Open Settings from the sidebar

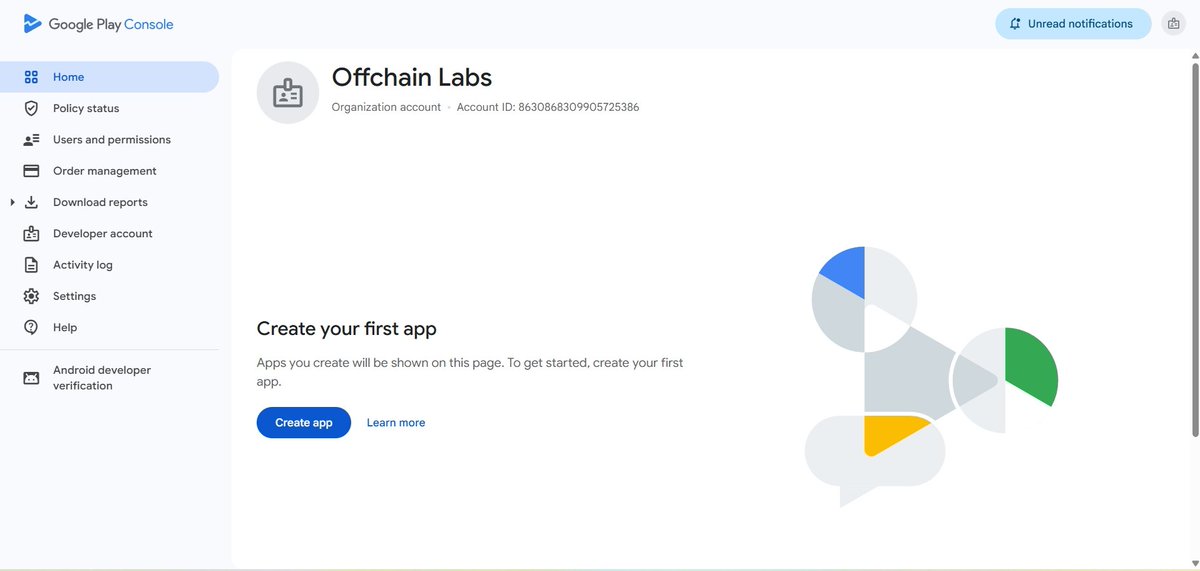[x=109, y=296]
